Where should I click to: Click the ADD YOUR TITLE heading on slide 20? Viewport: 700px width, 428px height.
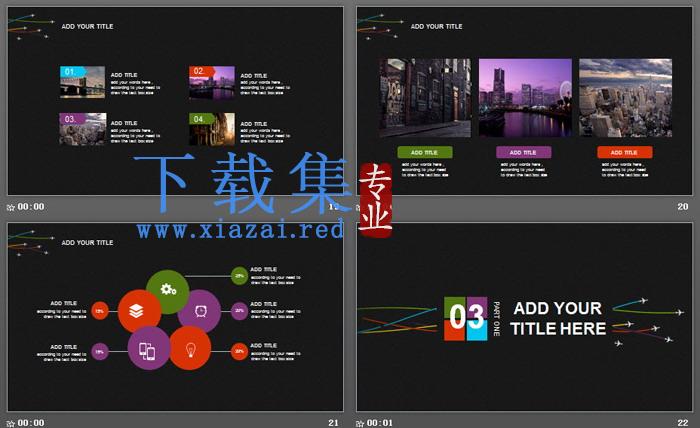437,26
